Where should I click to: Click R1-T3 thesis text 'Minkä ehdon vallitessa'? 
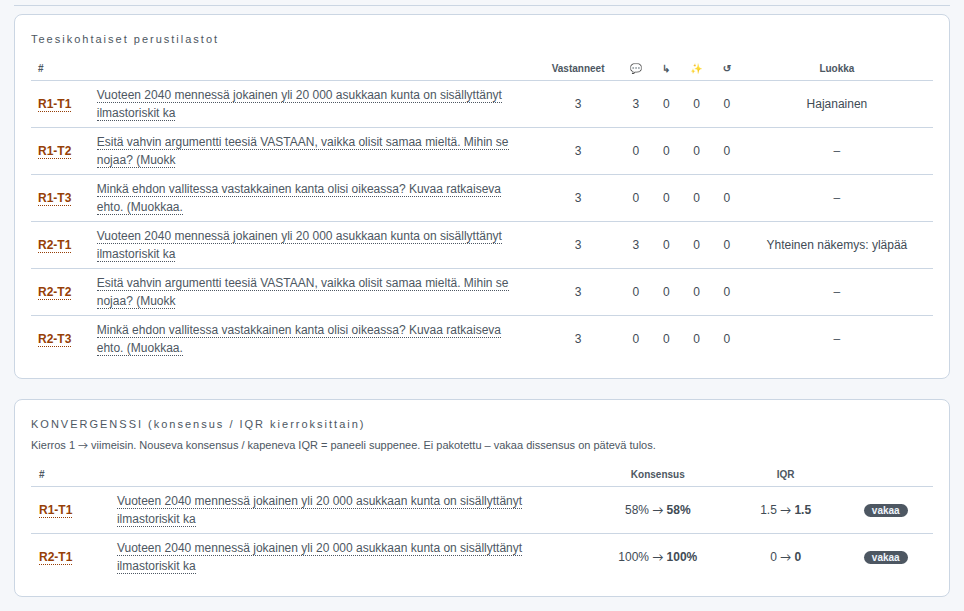point(299,198)
